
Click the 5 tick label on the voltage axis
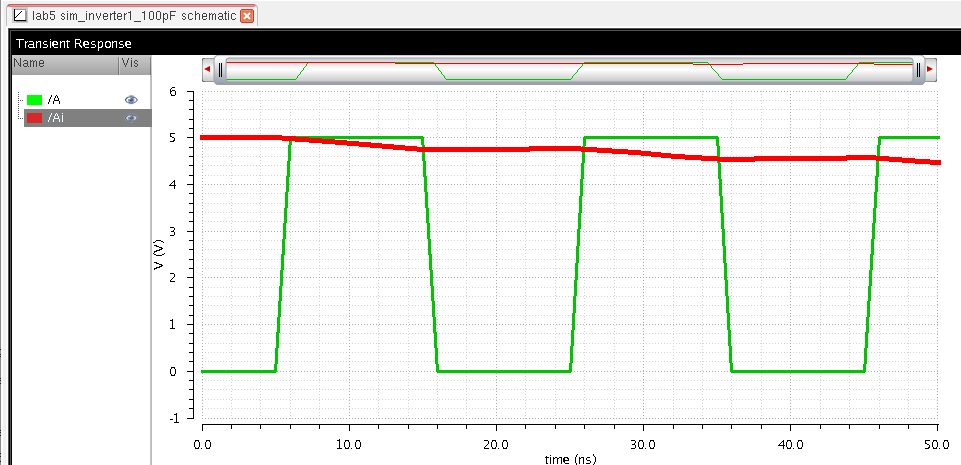[173, 138]
